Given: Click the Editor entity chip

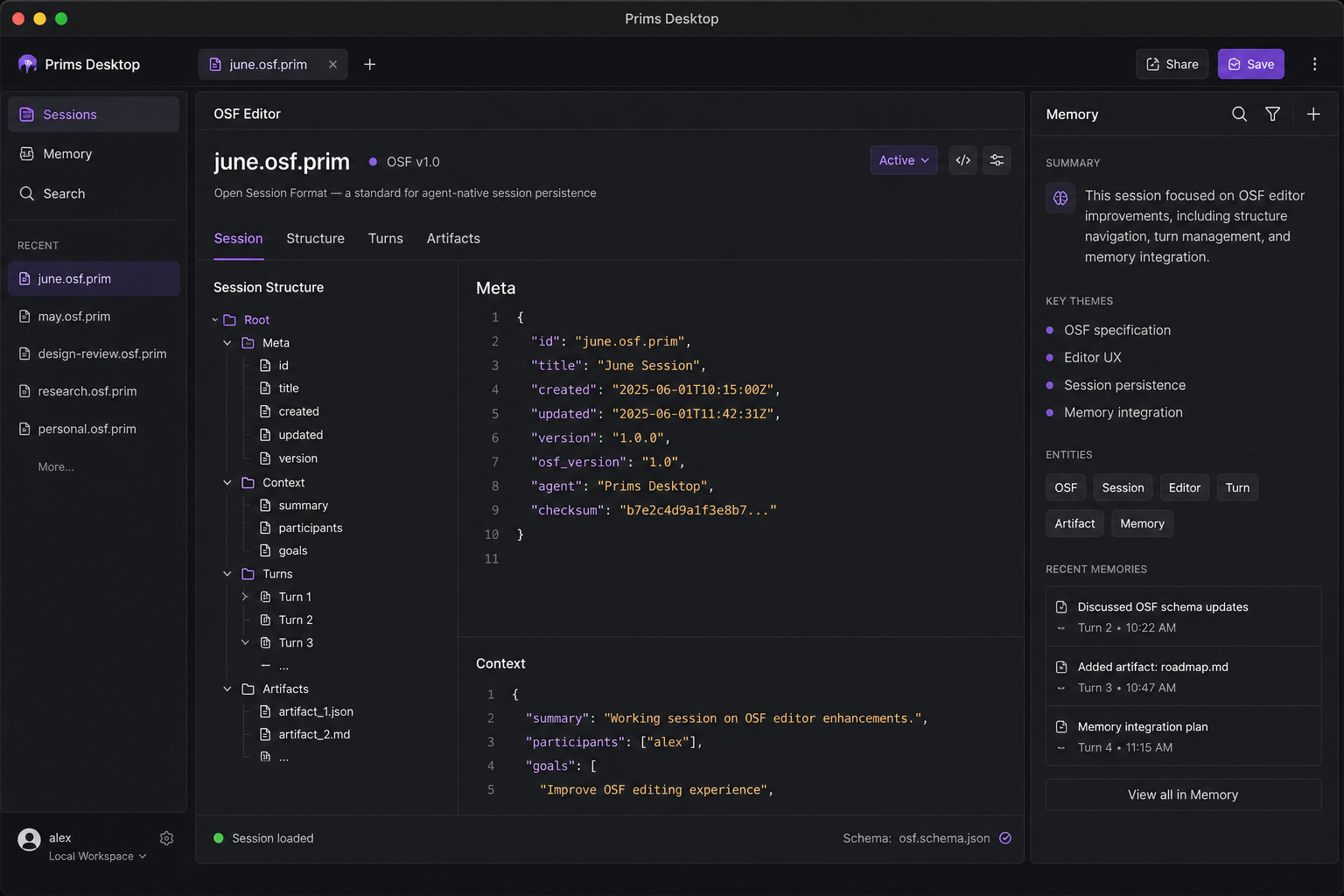Looking at the screenshot, I should point(1185,487).
